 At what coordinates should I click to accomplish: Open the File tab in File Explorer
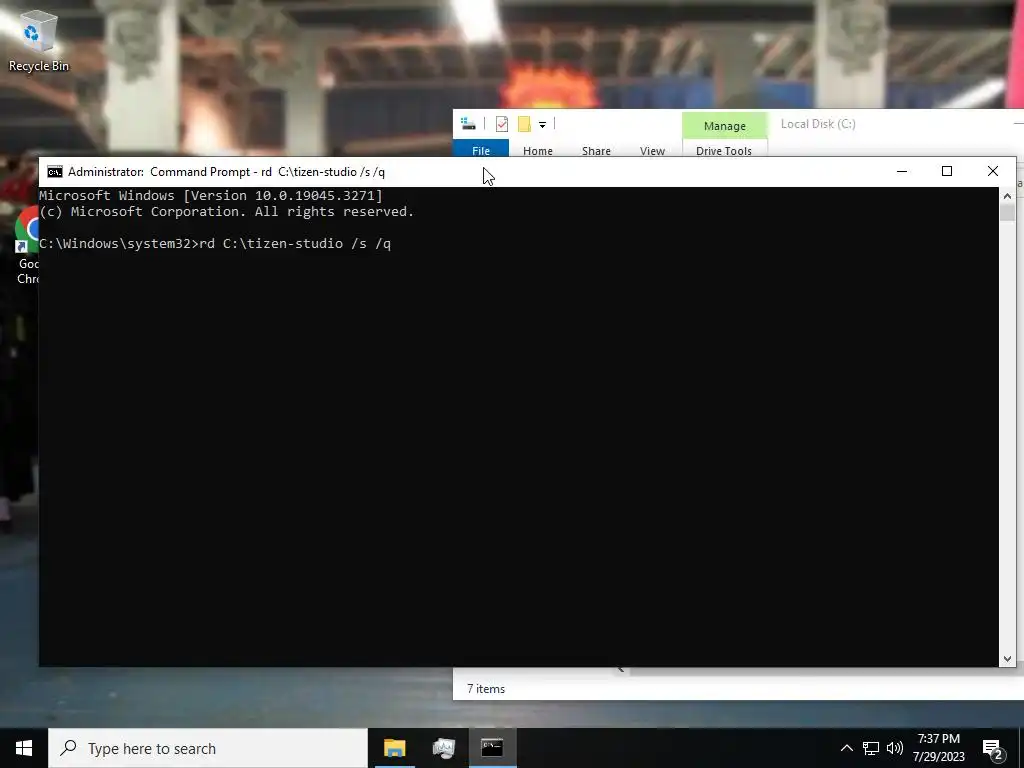(481, 150)
